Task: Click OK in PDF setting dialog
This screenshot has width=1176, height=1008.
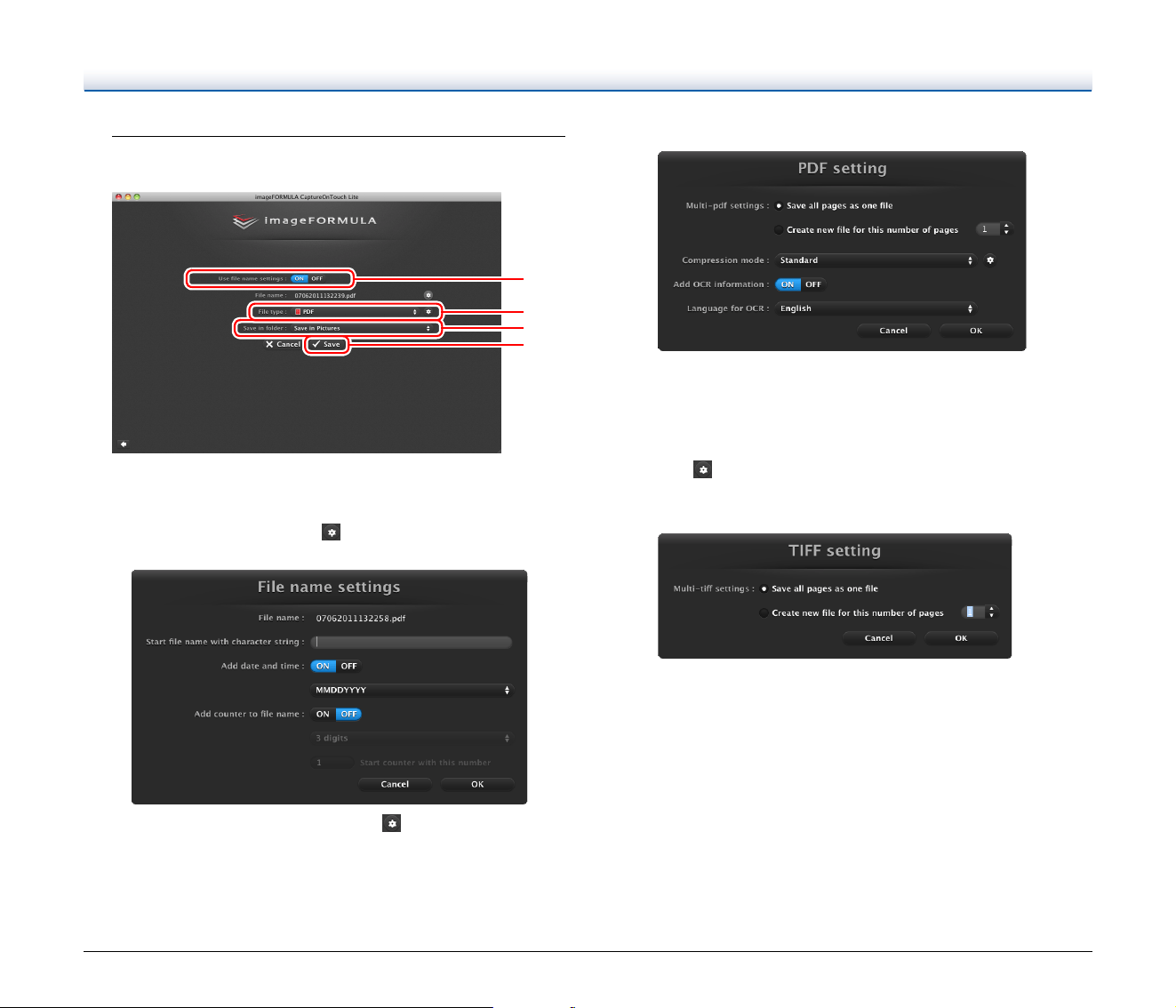Action: pyautogui.click(x=976, y=331)
